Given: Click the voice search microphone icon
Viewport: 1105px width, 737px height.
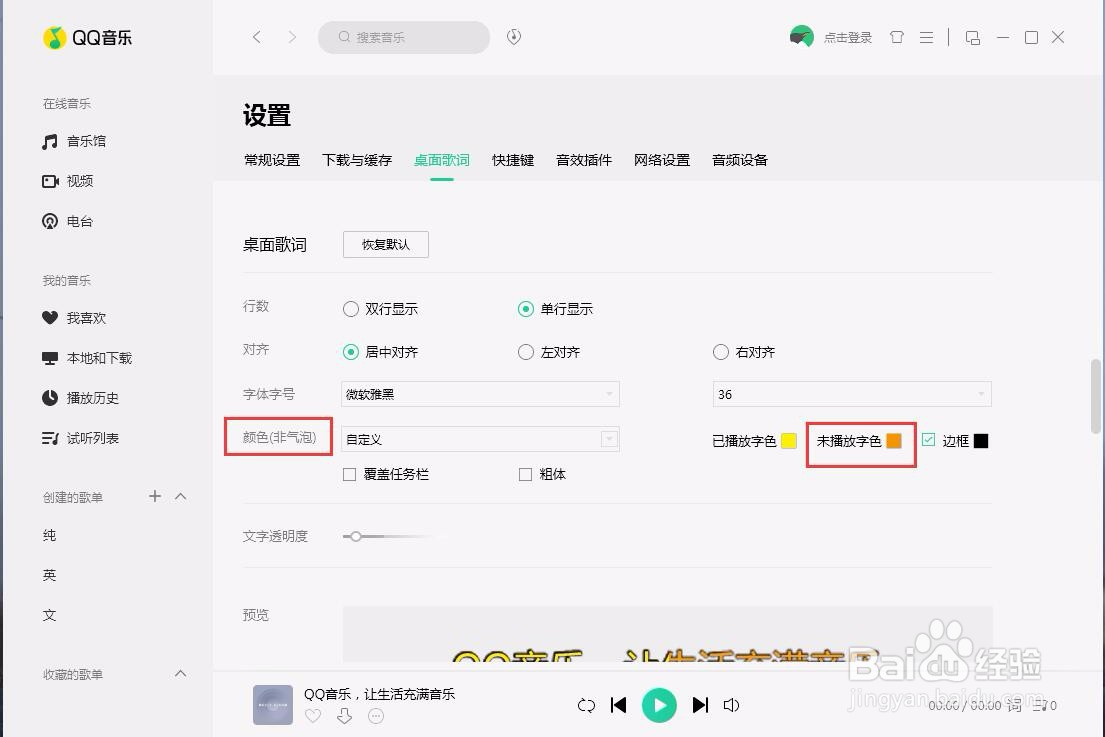Looking at the screenshot, I should (x=513, y=37).
